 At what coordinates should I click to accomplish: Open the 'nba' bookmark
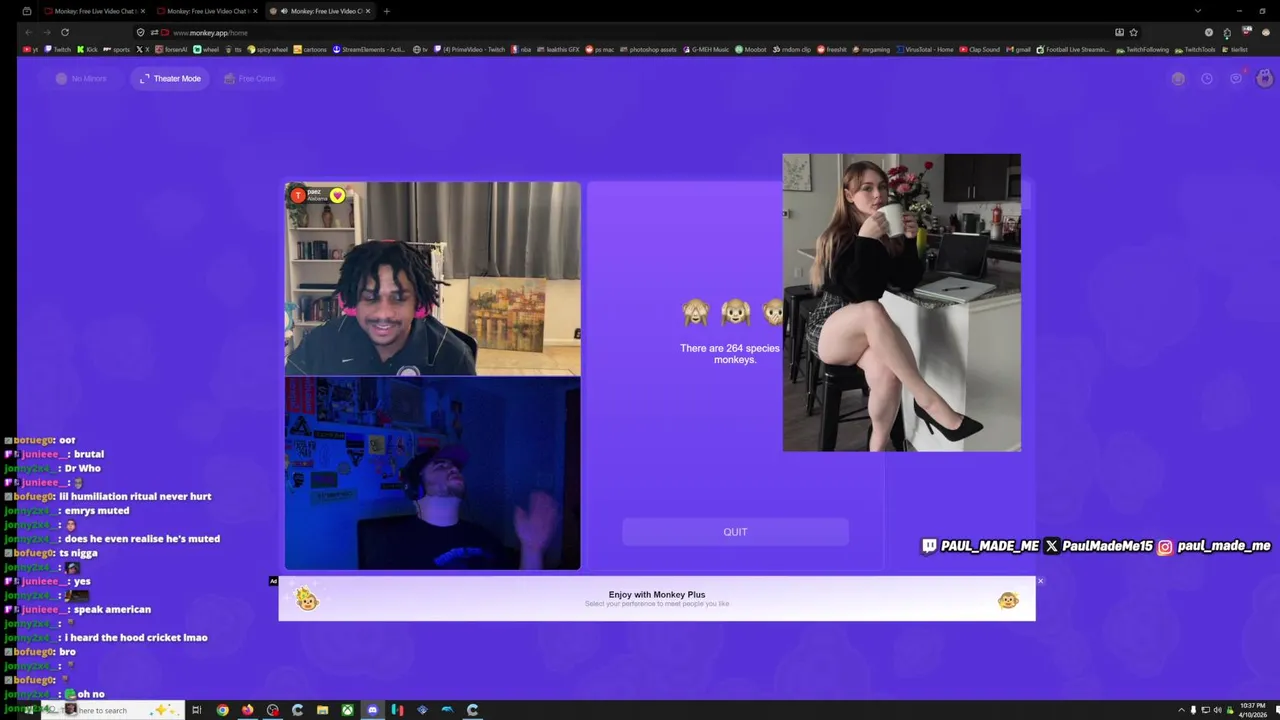(521, 49)
